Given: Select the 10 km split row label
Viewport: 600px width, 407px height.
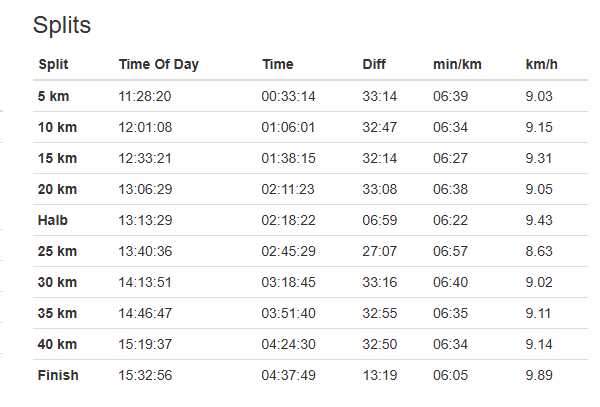Looking at the screenshot, I should [x=57, y=127].
